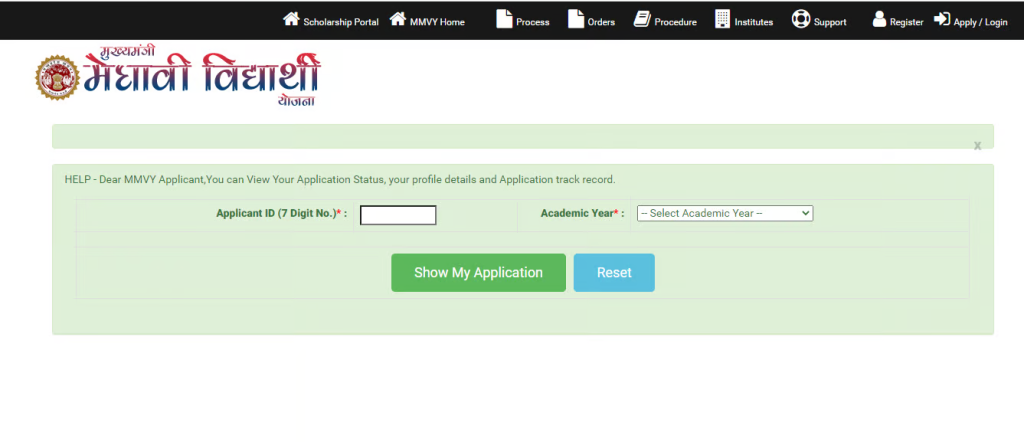Open the Orders menu item
This screenshot has height=442, width=1024.
601,22
